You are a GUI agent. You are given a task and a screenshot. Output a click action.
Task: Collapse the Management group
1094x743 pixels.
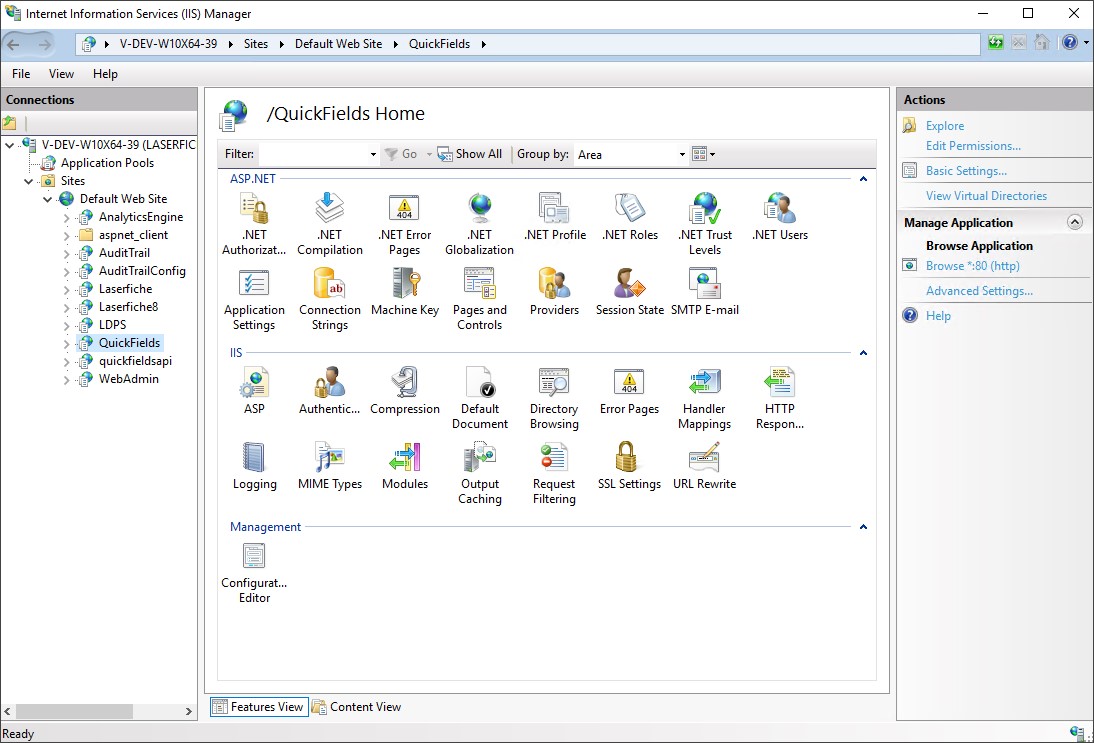[863, 527]
